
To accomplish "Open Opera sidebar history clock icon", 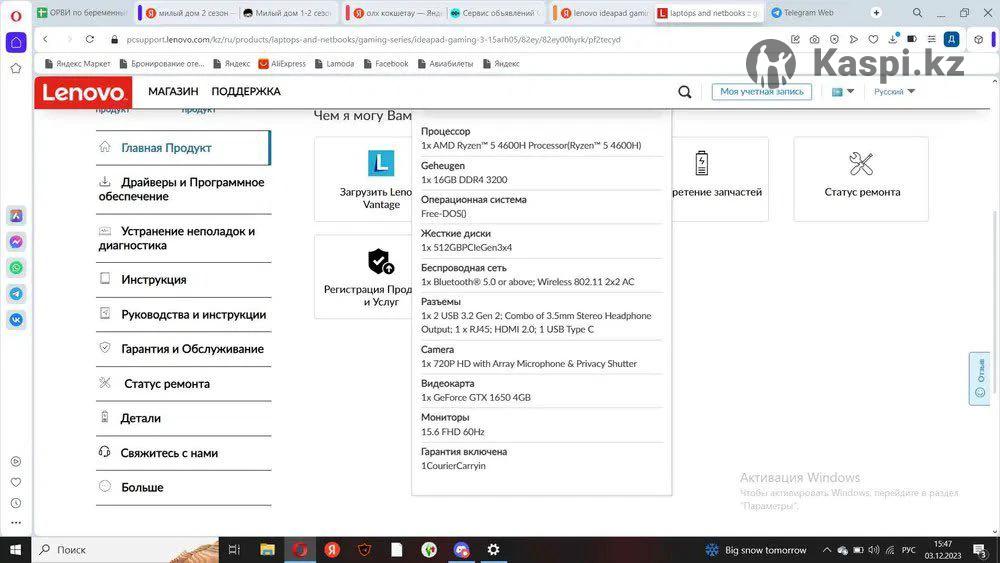I will click(16, 503).
